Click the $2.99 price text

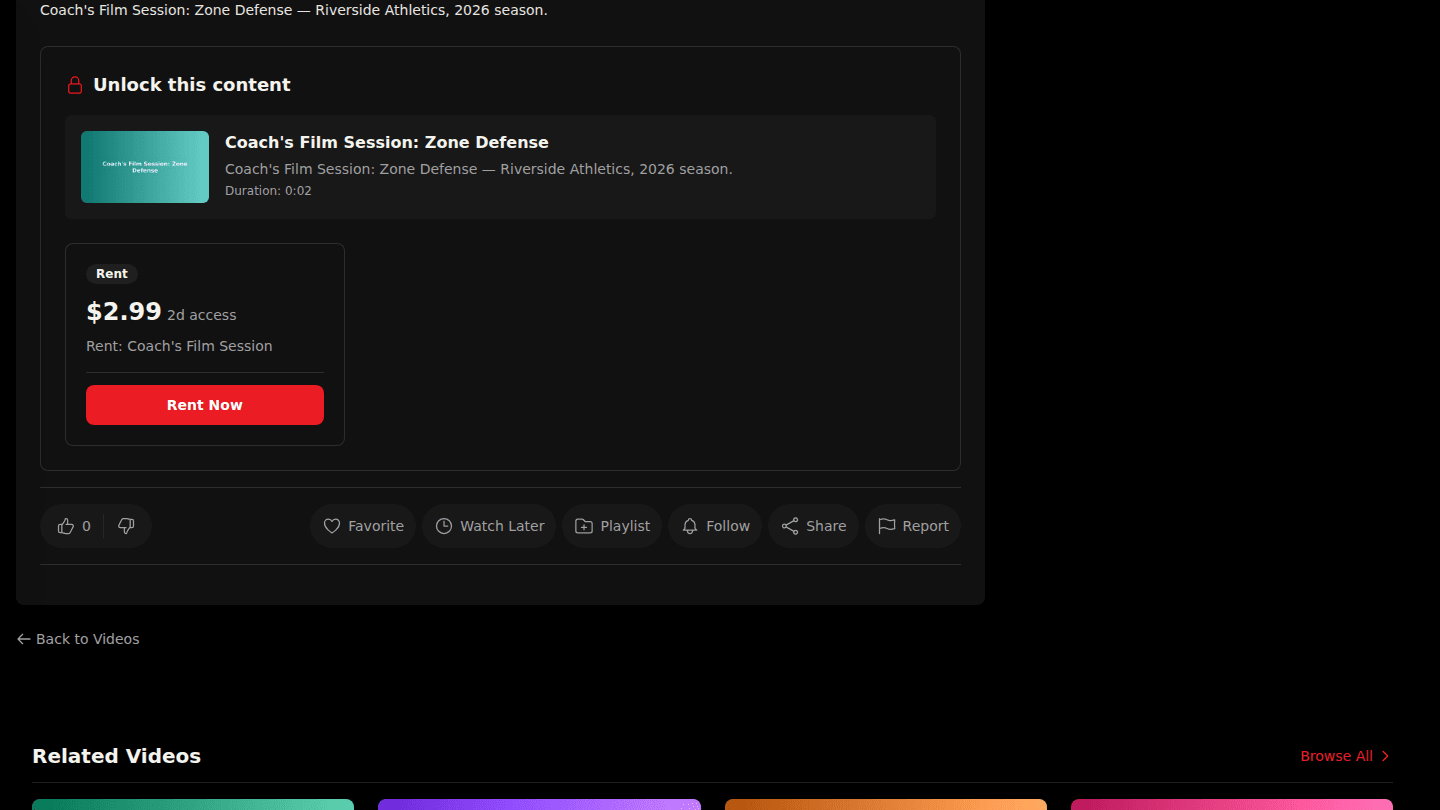(x=124, y=312)
